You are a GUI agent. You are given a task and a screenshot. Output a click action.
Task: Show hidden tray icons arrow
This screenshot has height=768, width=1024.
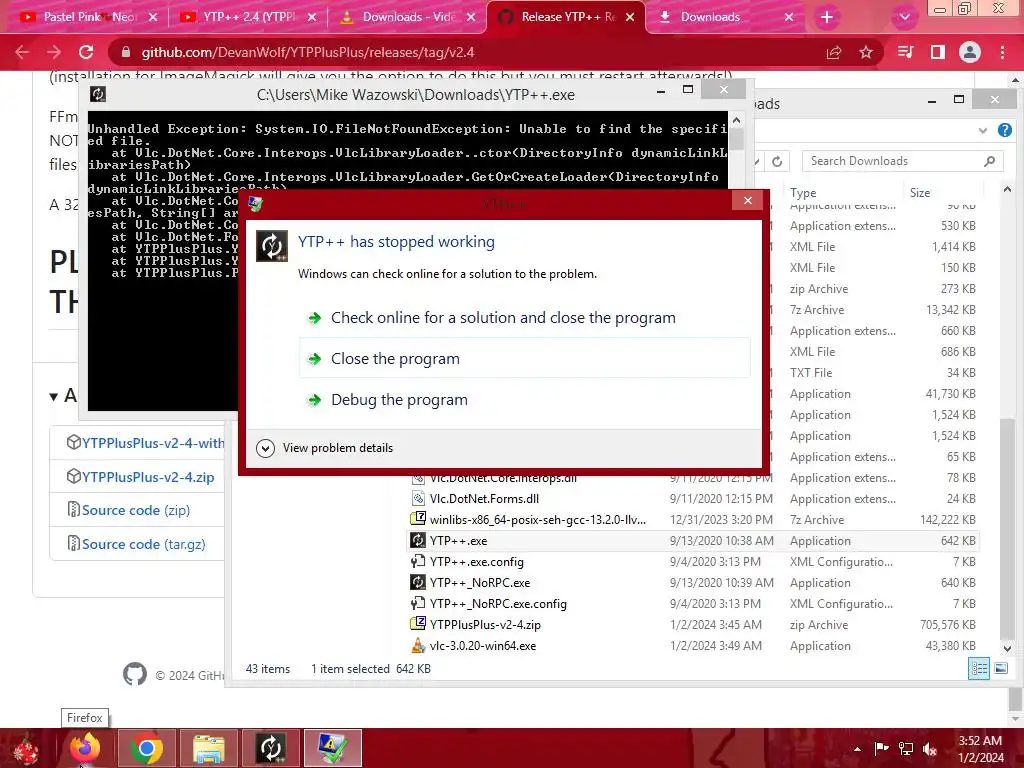(857, 749)
